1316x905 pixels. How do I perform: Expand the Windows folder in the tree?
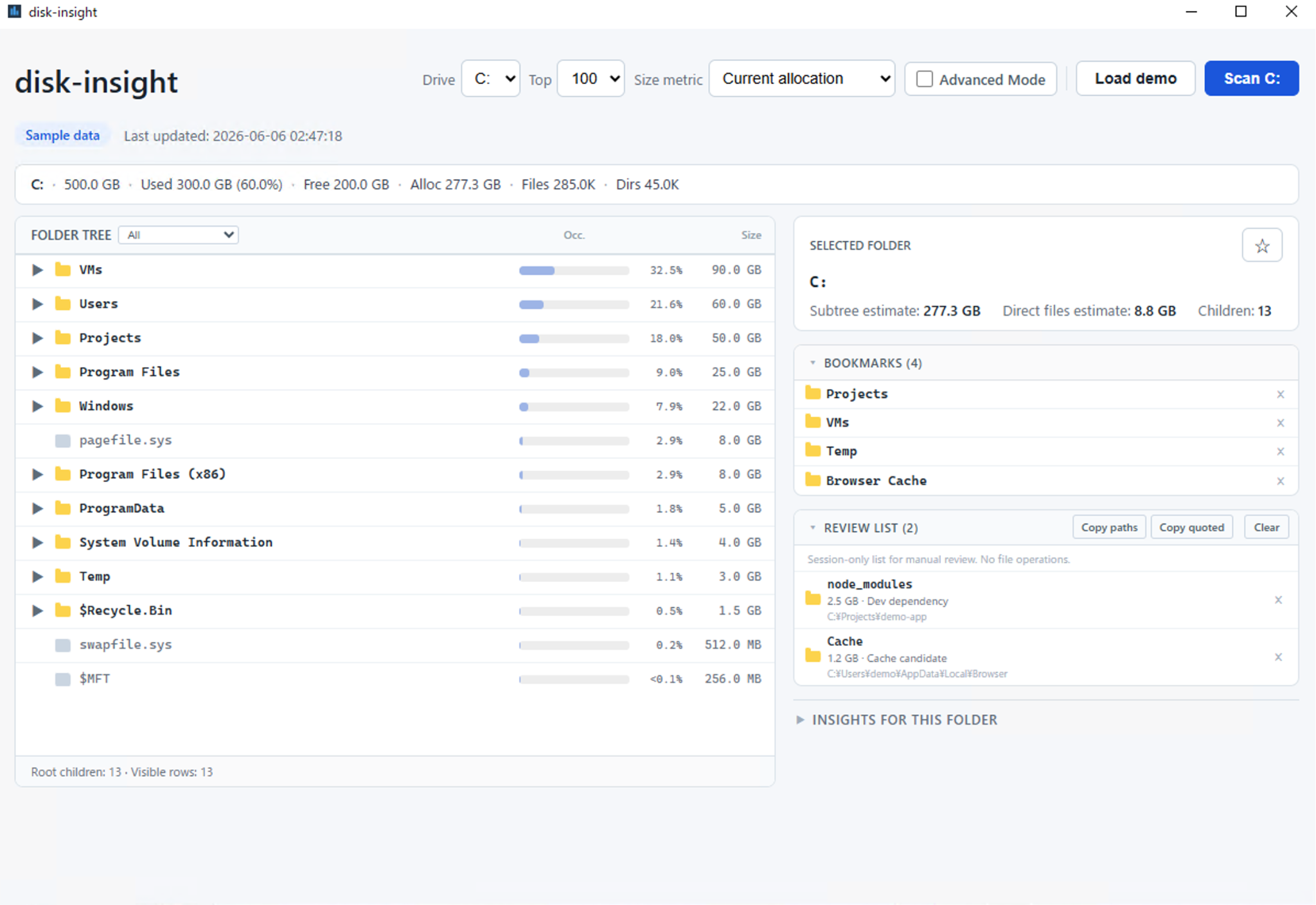coord(37,406)
